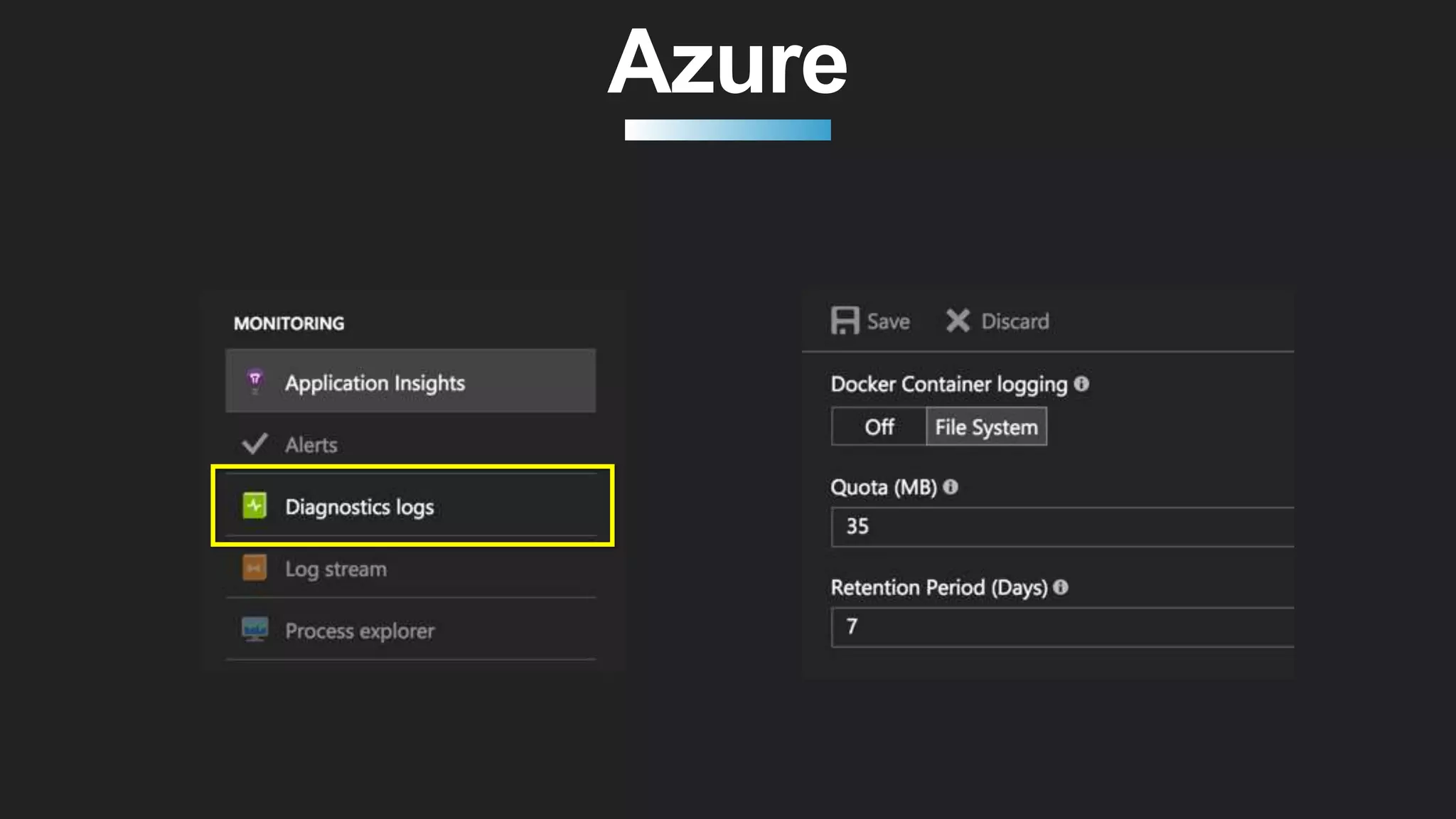Select Diagnostics logs in Monitoring menu

[360, 507]
